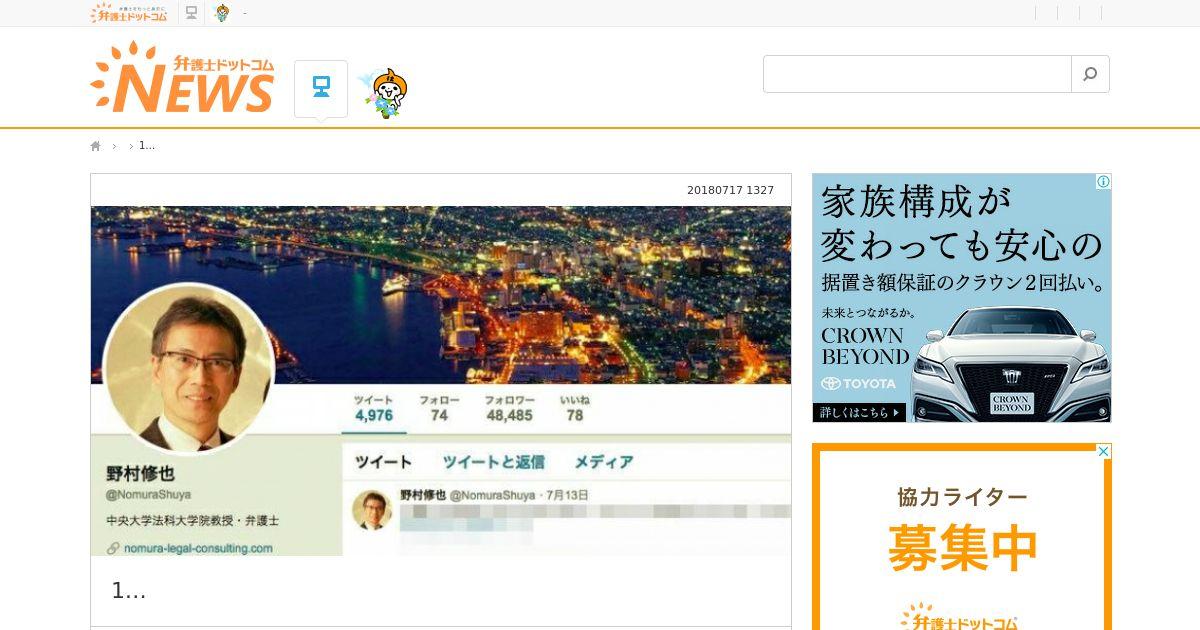Click small tweet avatar beside 7月13日 tweet
This screenshot has height=630, width=1200.
point(372,511)
